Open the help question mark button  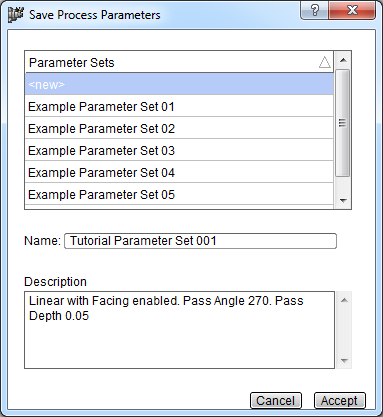(x=314, y=10)
